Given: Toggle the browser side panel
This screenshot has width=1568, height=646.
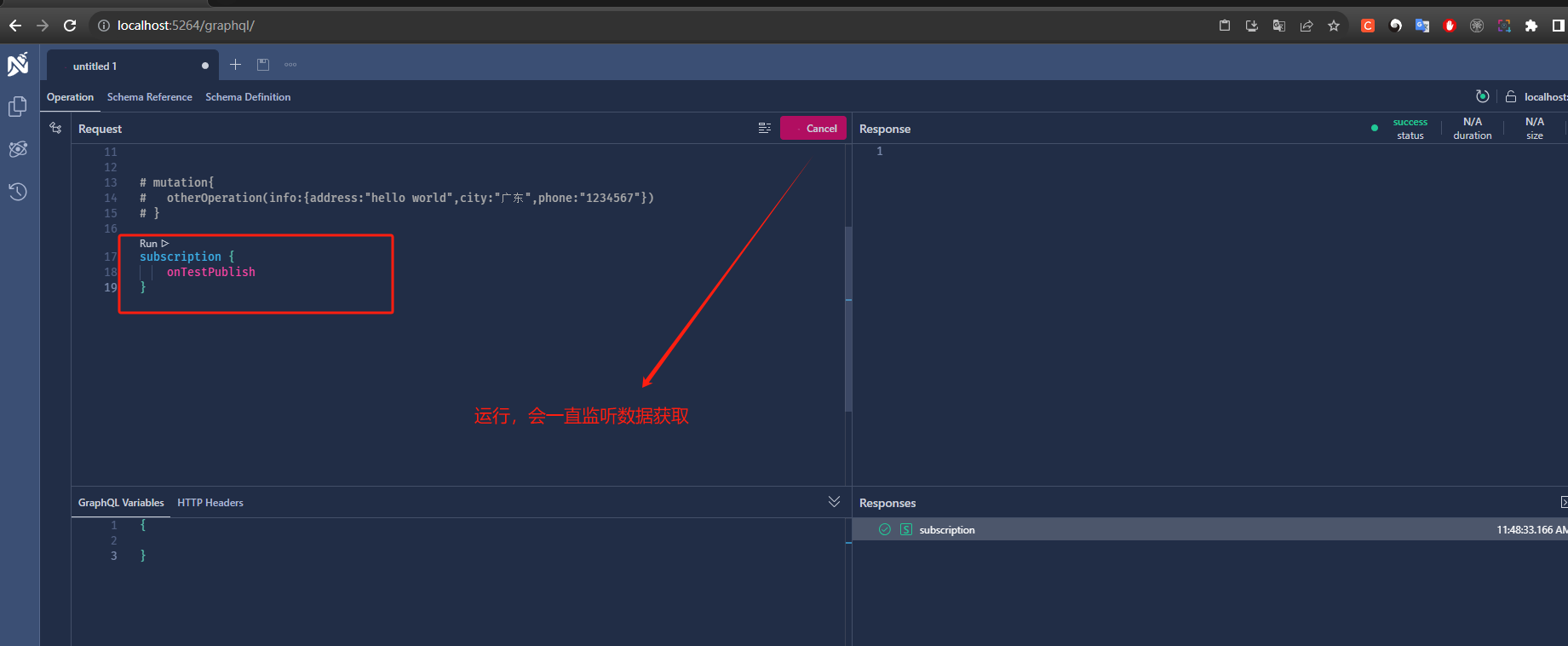Looking at the screenshot, I should coord(1558,26).
